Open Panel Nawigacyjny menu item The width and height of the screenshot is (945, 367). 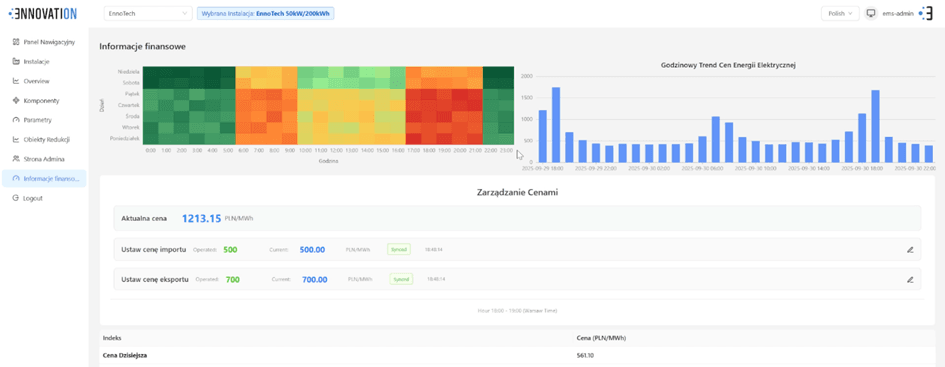(x=43, y=42)
